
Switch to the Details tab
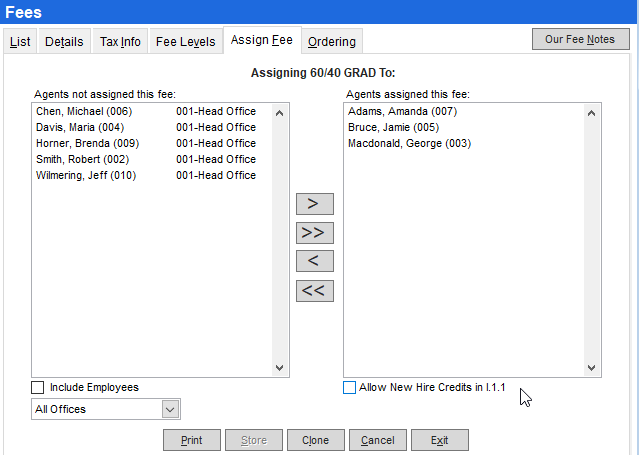[64, 42]
